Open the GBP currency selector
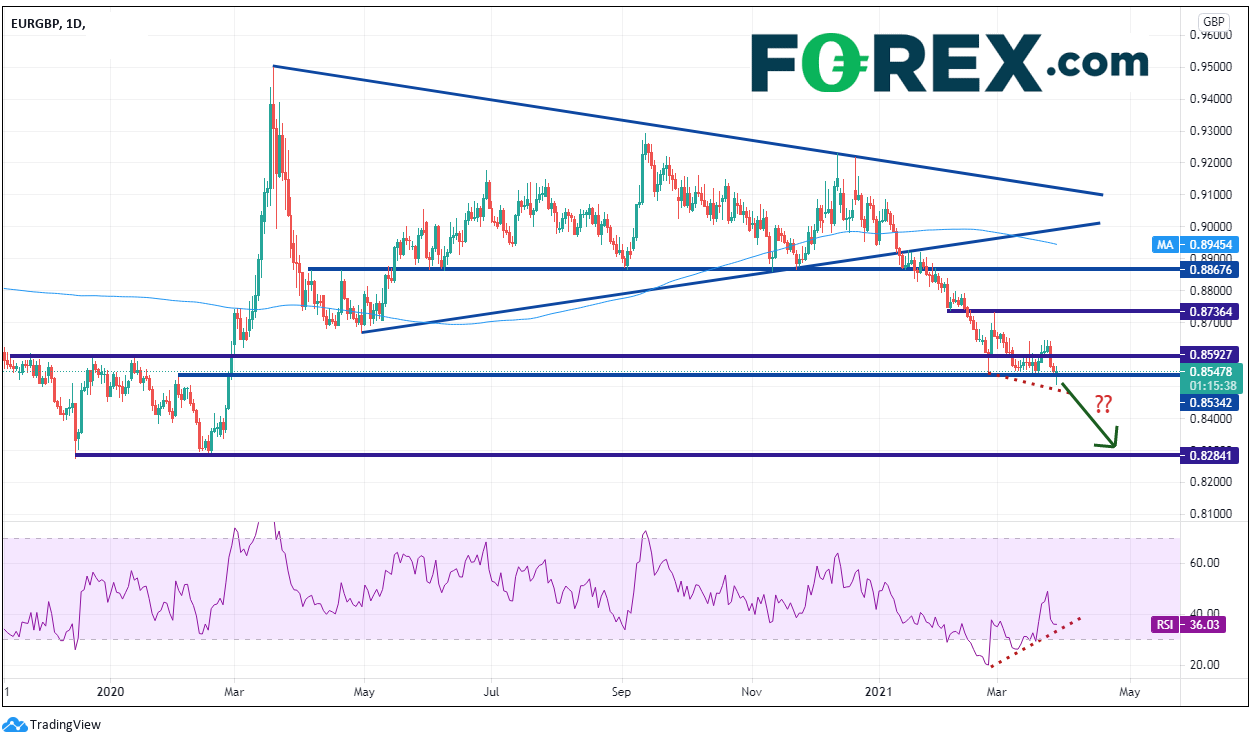This screenshot has height=743, width=1255. 1214,21
